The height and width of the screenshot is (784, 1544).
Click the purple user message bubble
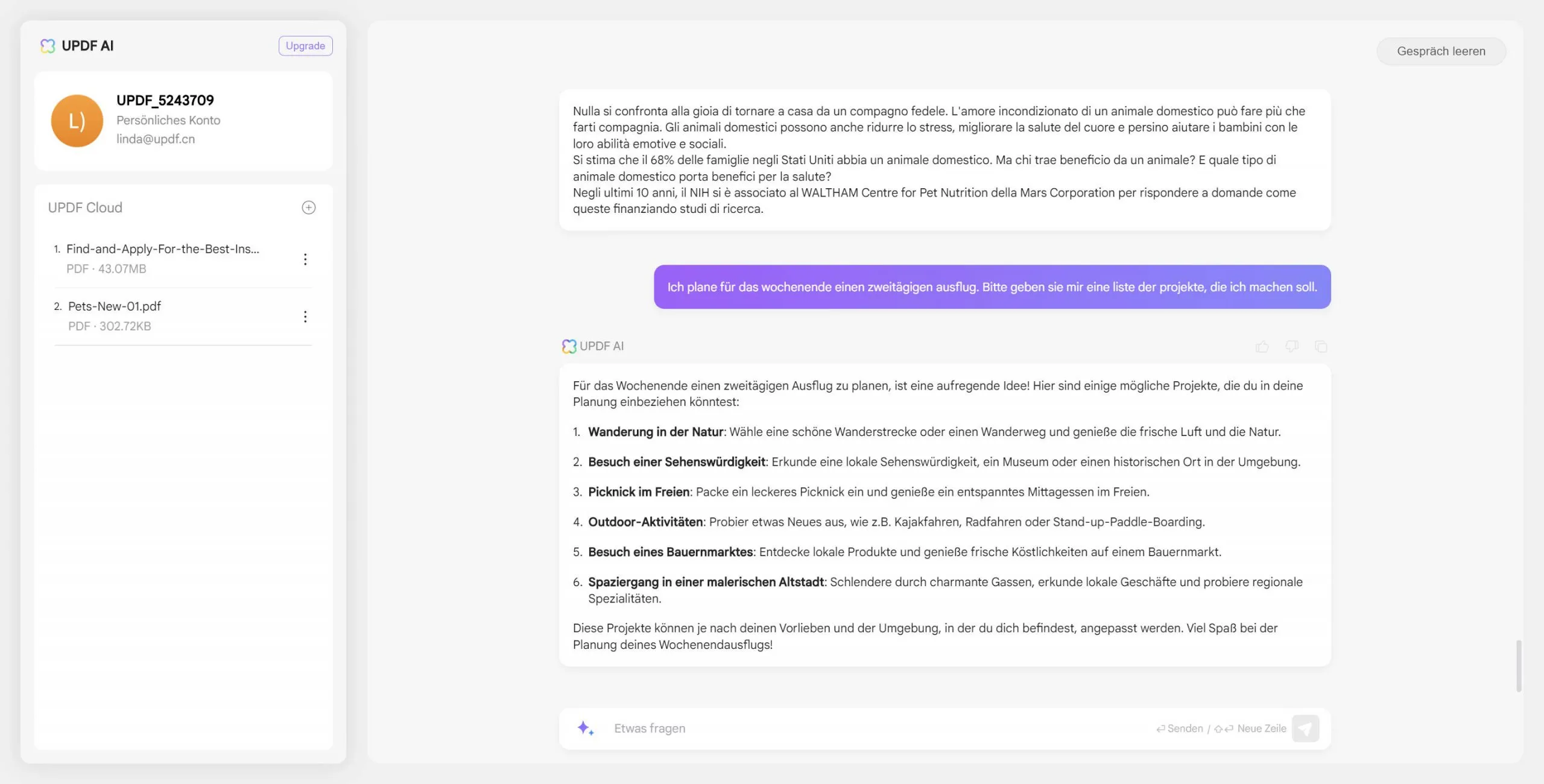992,287
